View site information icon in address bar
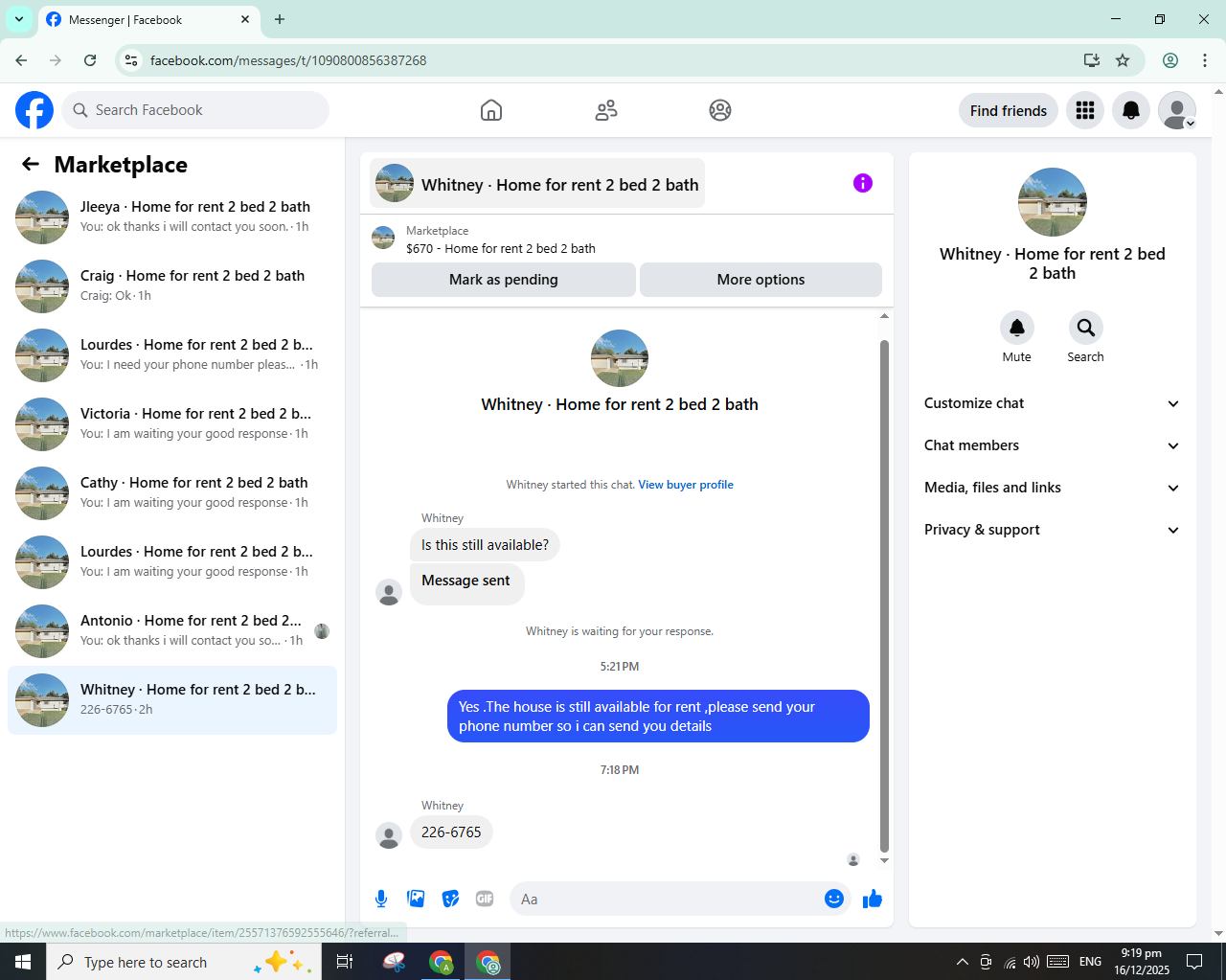 [131, 60]
